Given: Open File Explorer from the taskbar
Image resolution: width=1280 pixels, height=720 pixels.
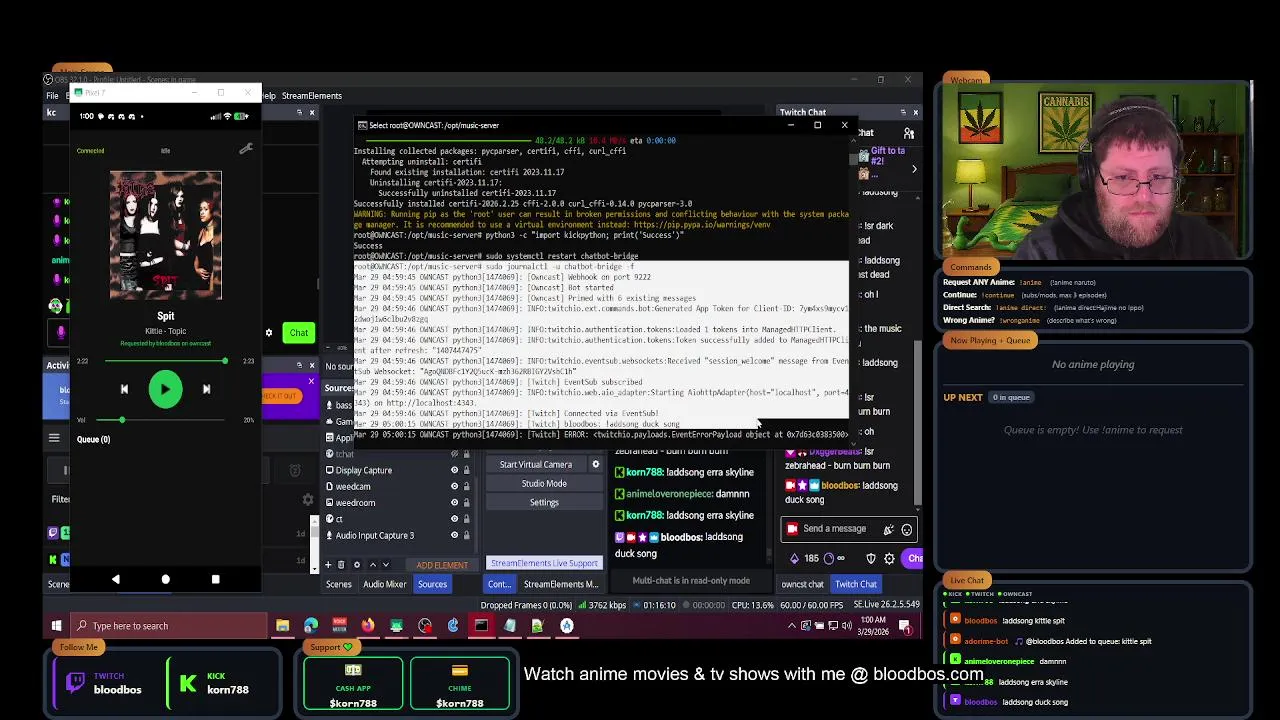Looking at the screenshot, I should click(283, 626).
